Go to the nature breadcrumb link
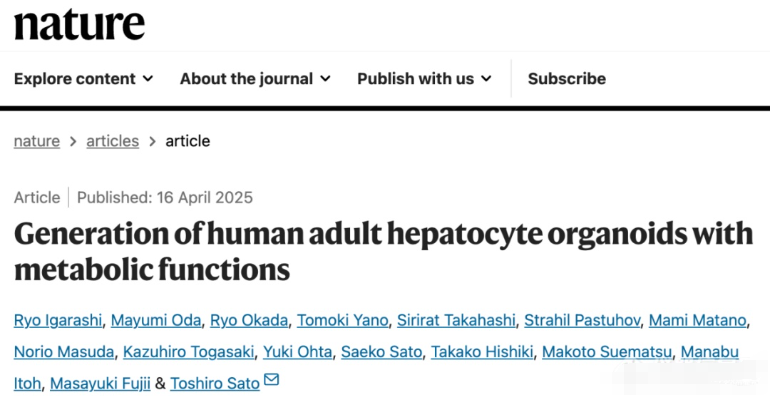 [37, 141]
